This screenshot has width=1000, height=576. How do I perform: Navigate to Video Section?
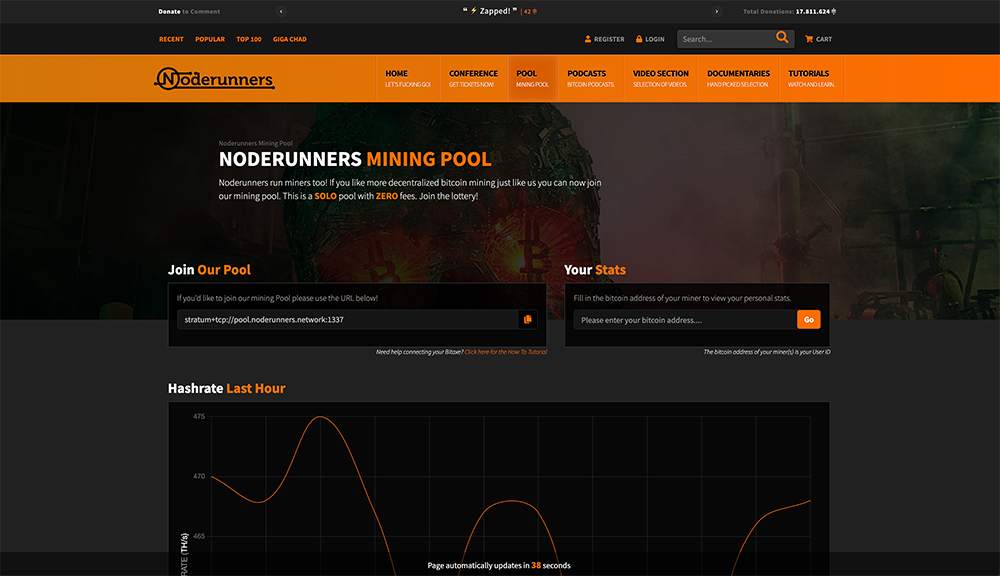click(x=660, y=78)
